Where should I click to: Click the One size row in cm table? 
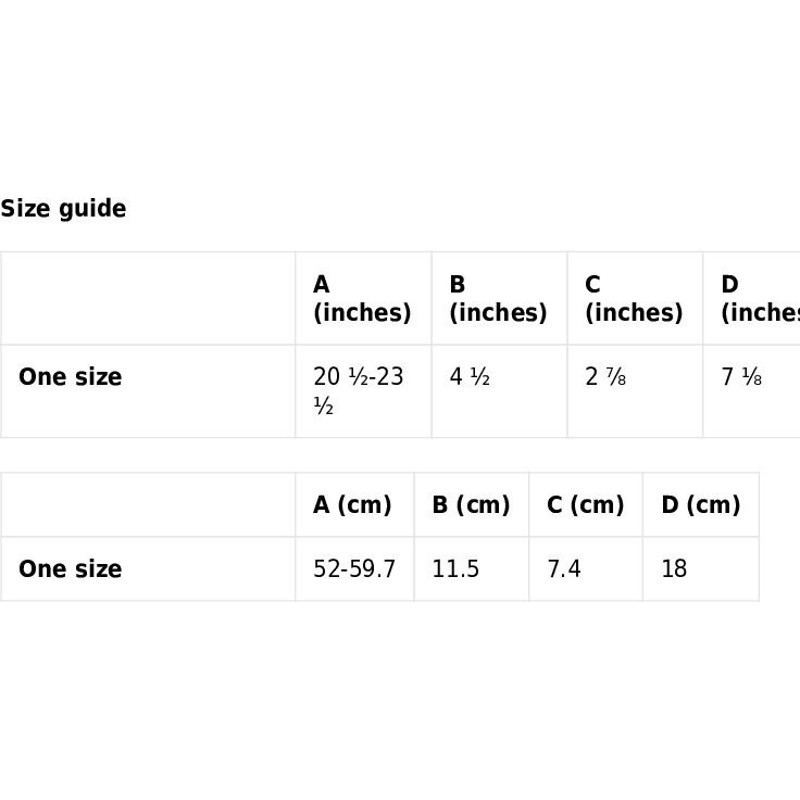(70, 569)
